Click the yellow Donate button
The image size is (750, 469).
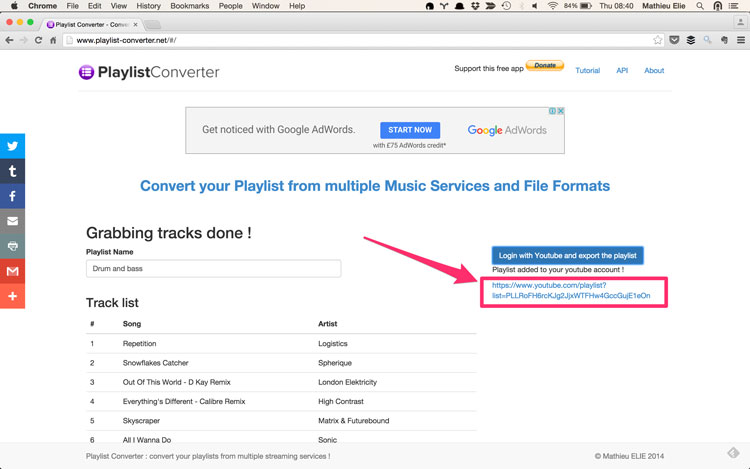(x=545, y=65)
